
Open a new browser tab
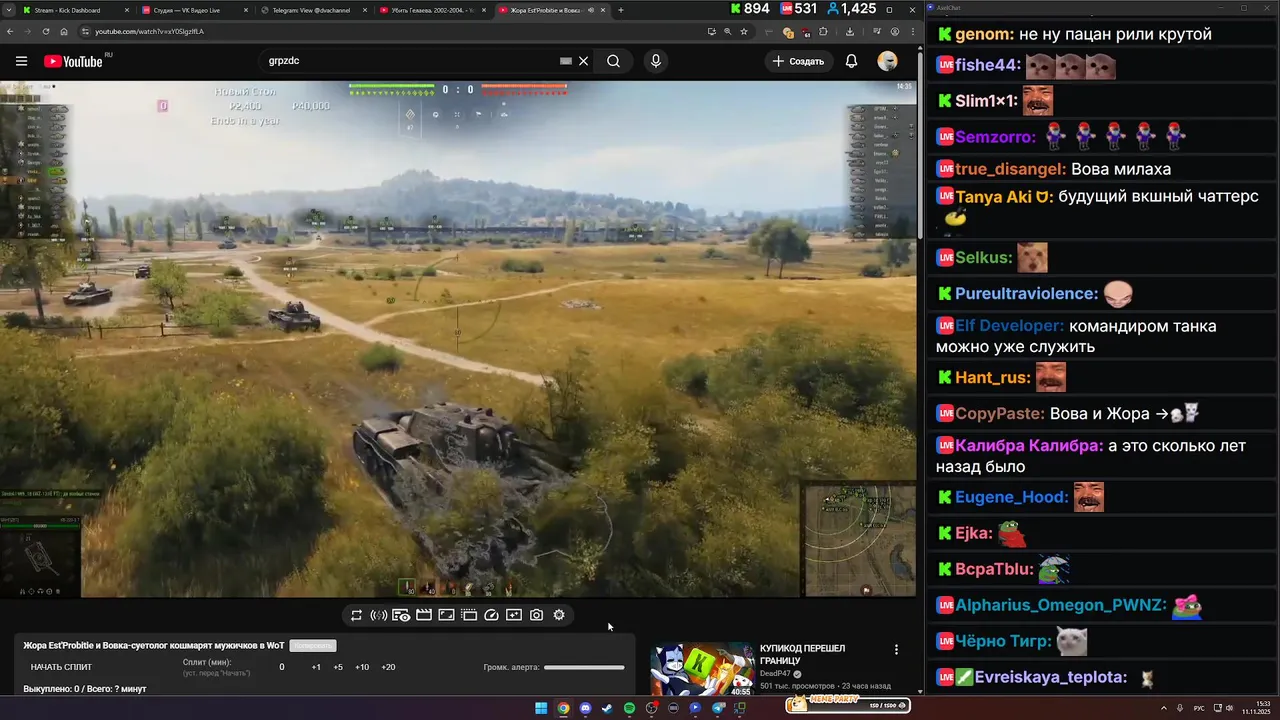[620, 10]
